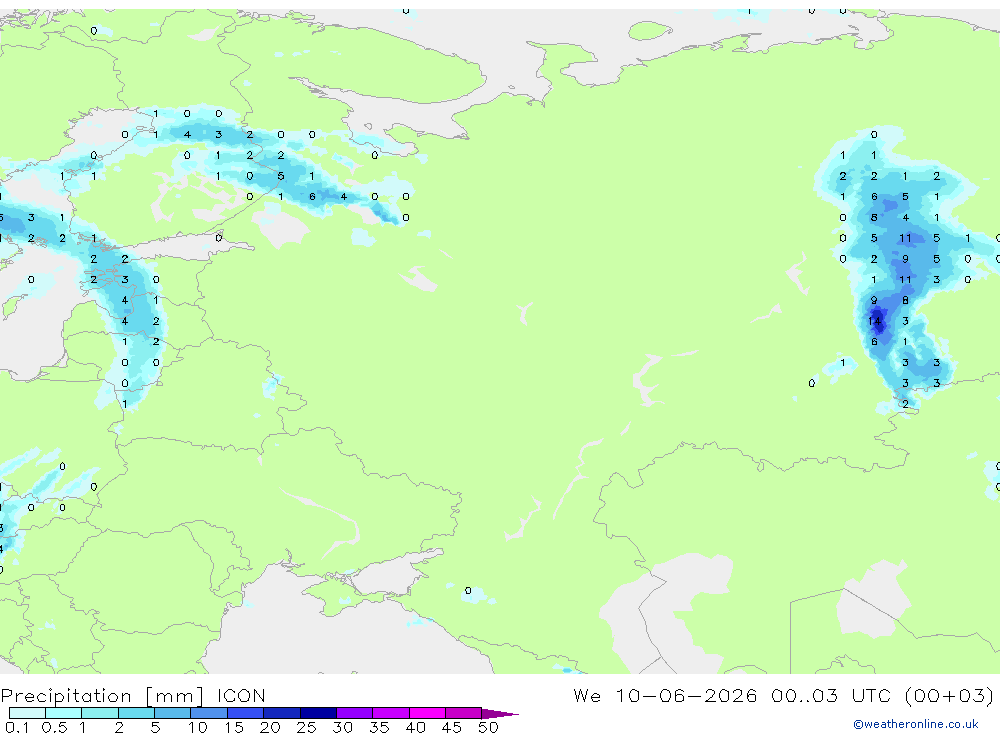The width and height of the screenshot is (1000, 733).
Task: Click the legend scale label '35'
Action: tap(379, 727)
